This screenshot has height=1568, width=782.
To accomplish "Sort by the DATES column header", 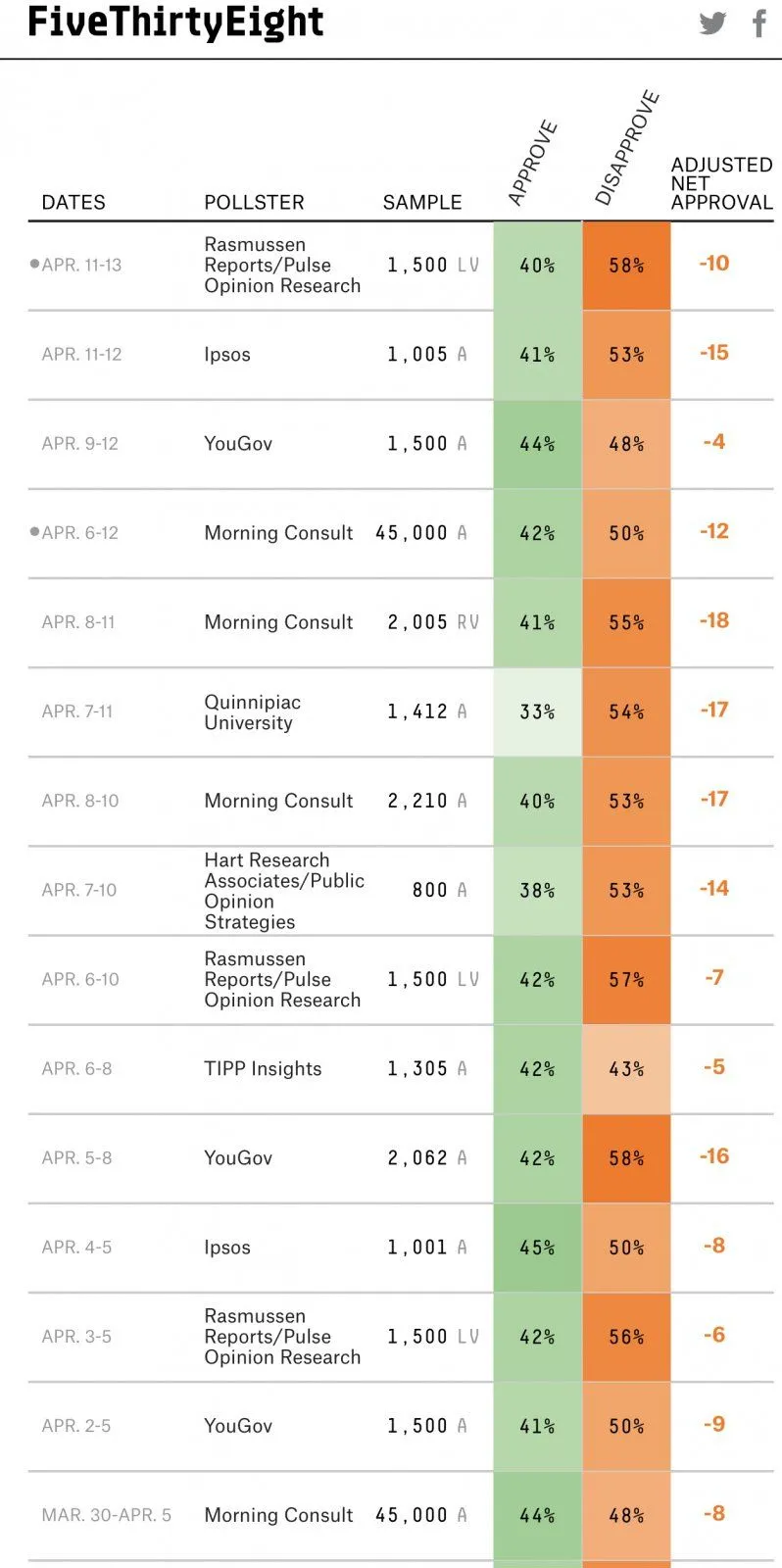I will point(73,202).
